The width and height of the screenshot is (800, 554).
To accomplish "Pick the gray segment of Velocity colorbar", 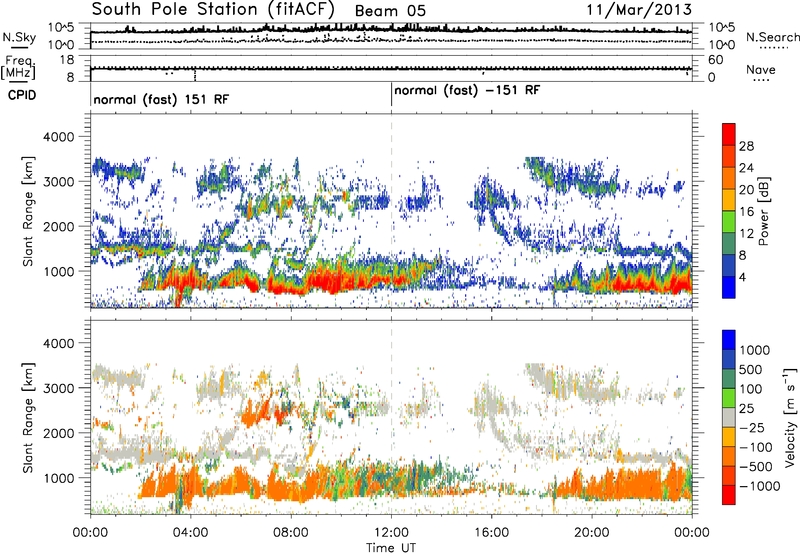I will click(x=729, y=417).
